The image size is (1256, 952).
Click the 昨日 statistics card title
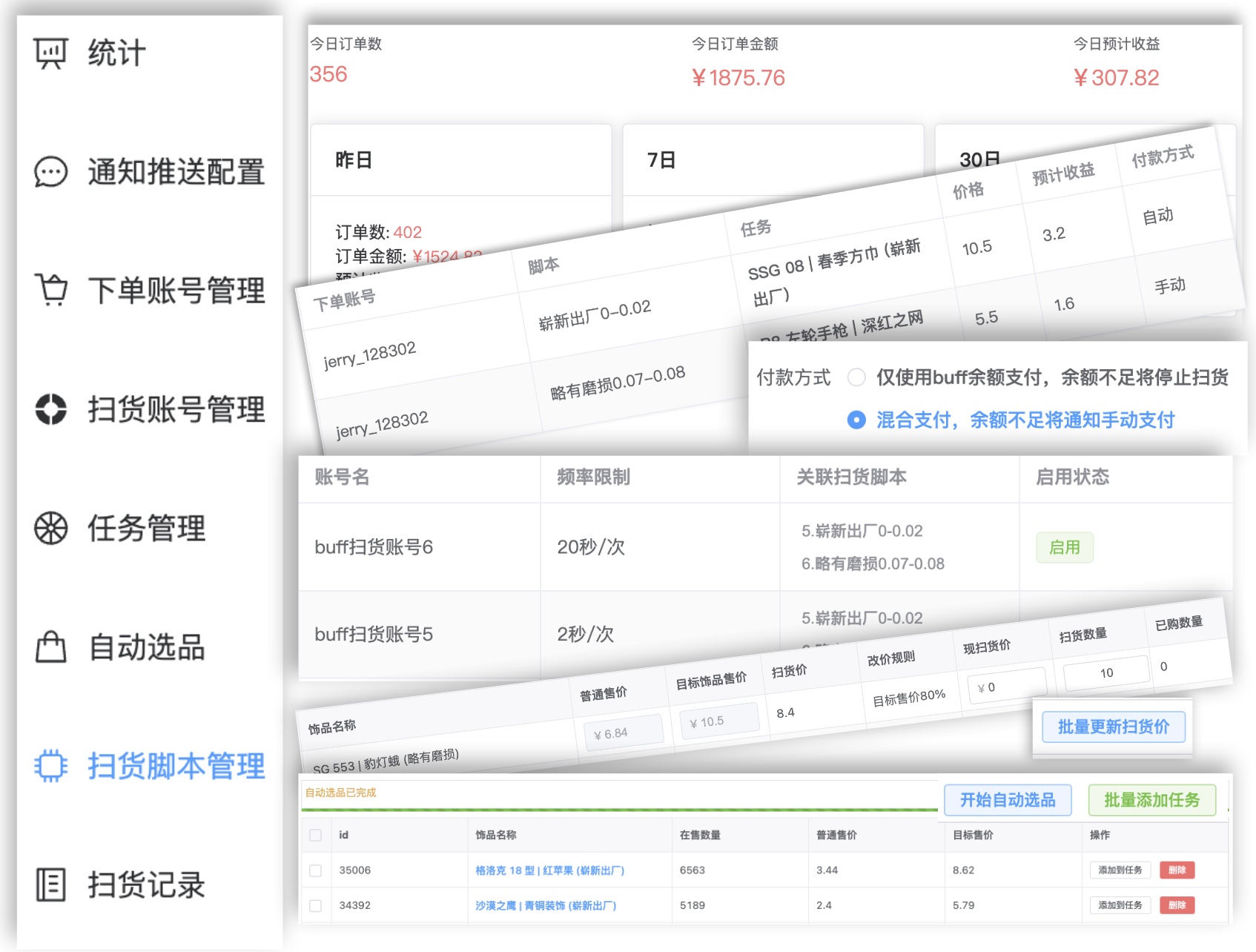coord(354,160)
